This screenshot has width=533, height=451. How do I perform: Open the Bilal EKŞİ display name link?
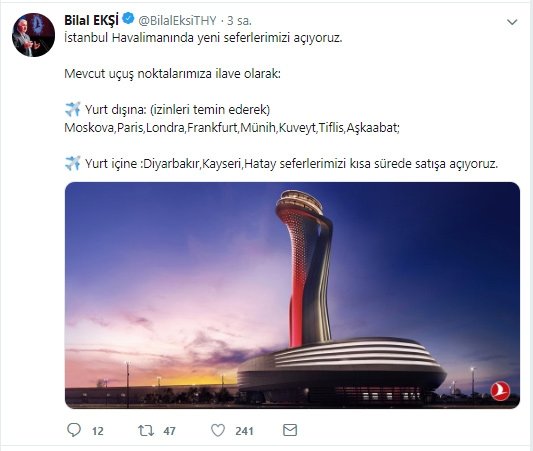[x=91, y=20]
